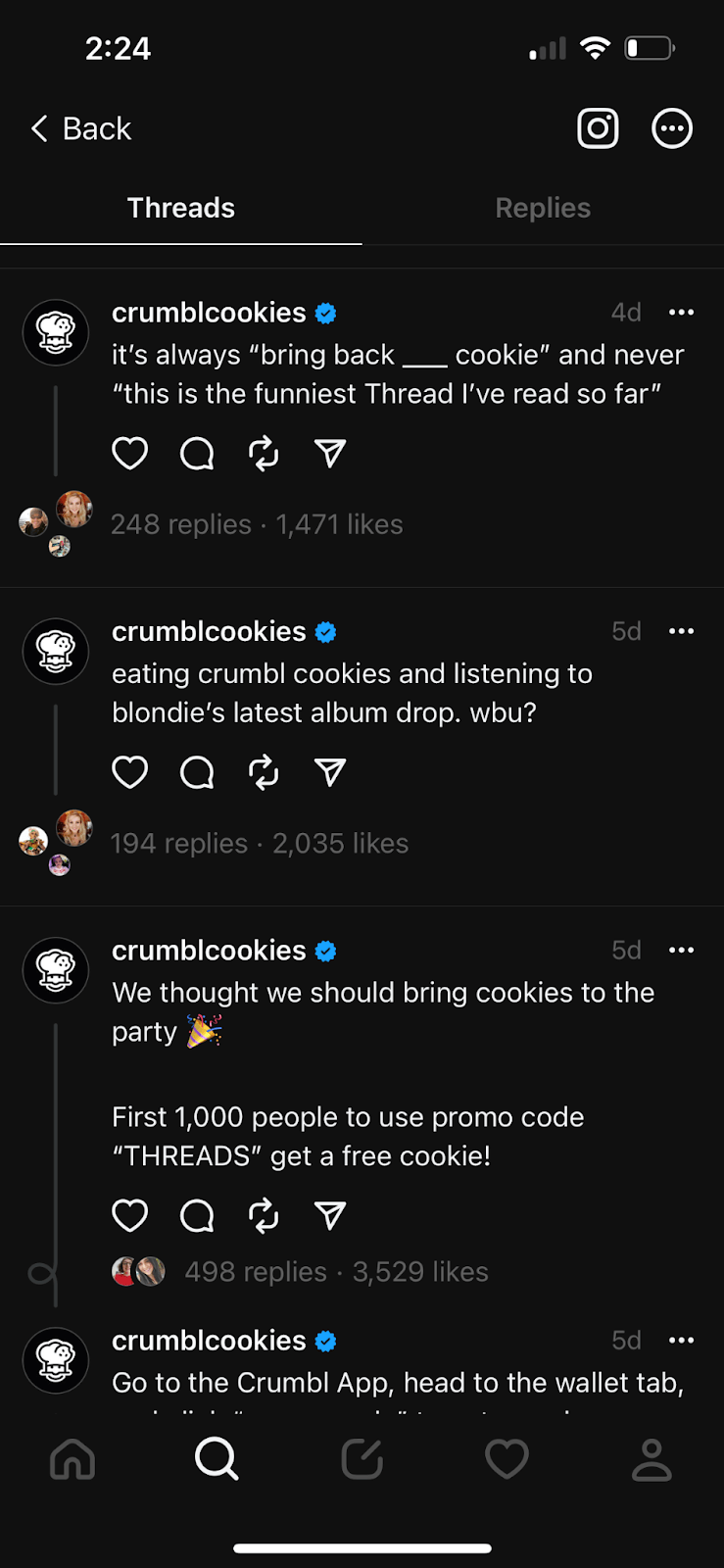Image resolution: width=724 pixels, height=1568 pixels.
Task: Reply to the "bring back cookie" thread
Action: [x=197, y=454]
